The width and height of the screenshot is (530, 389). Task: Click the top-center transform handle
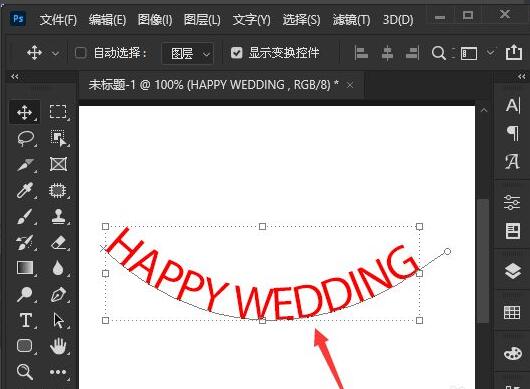262,226
